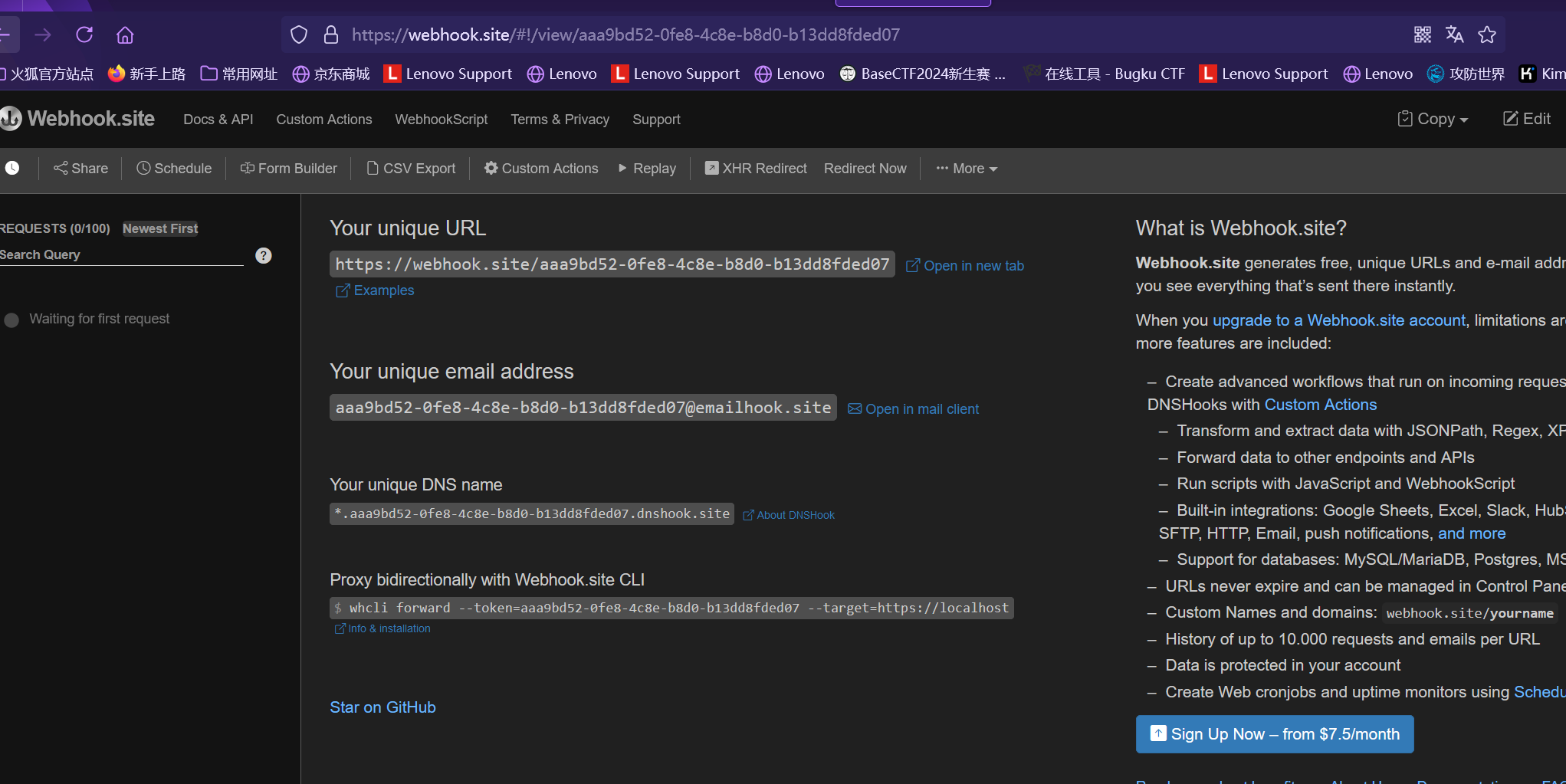Open the shield tracking protection icon
The width and height of the screenshot is (1566, 784).
click(x=299, y=34)
